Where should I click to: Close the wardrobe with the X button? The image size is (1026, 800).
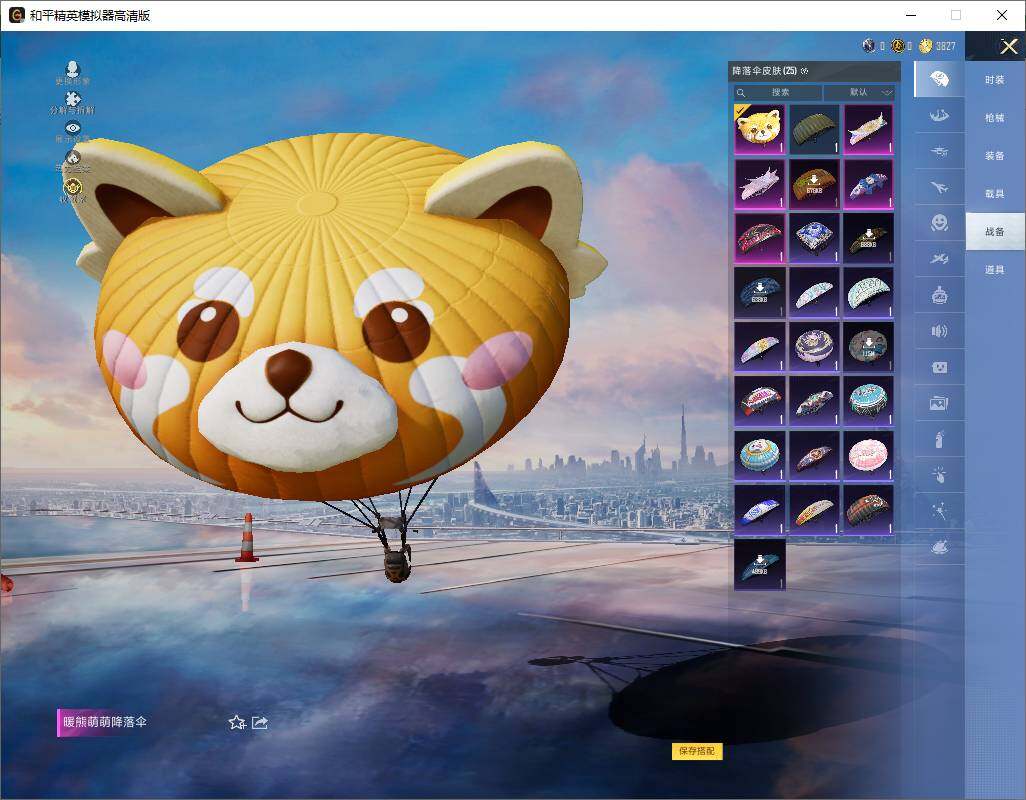1008,46
